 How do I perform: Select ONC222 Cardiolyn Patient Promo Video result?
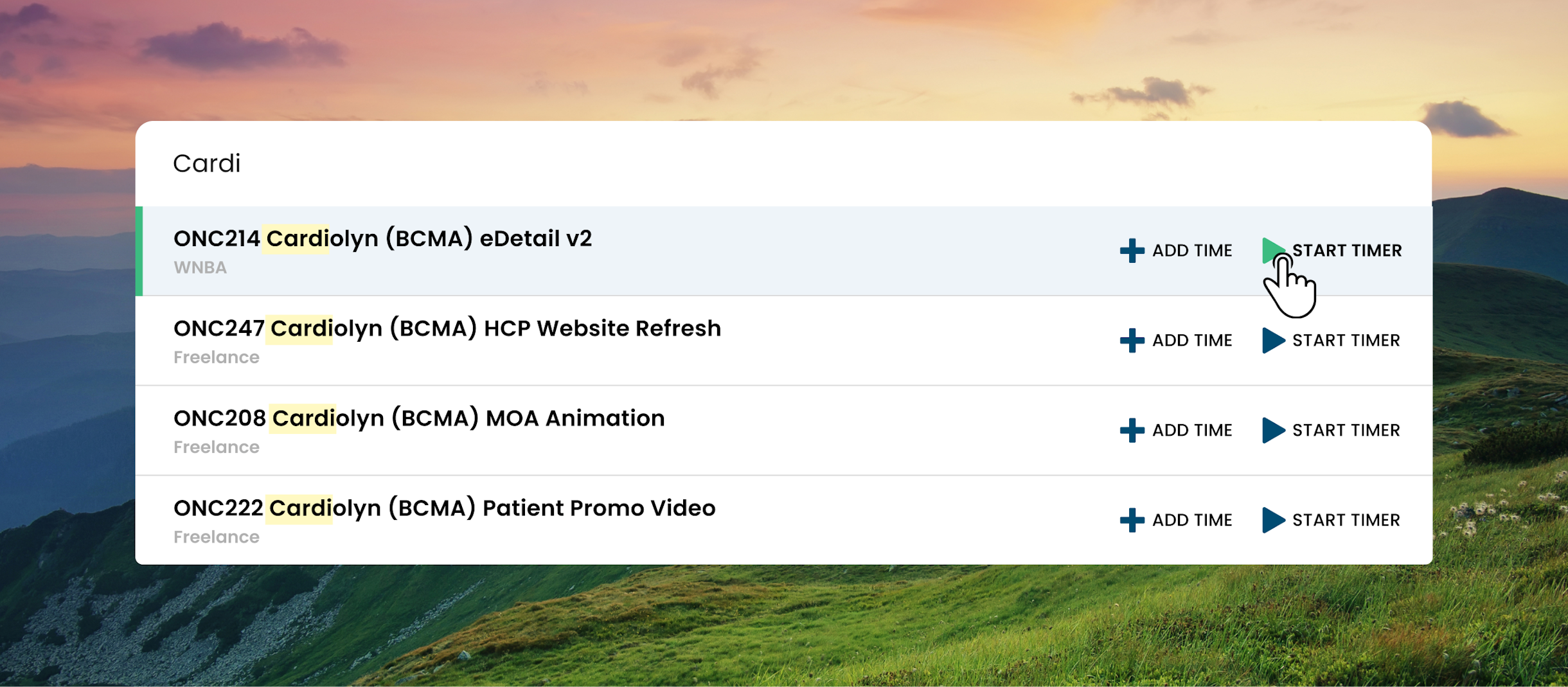point(783,521)
